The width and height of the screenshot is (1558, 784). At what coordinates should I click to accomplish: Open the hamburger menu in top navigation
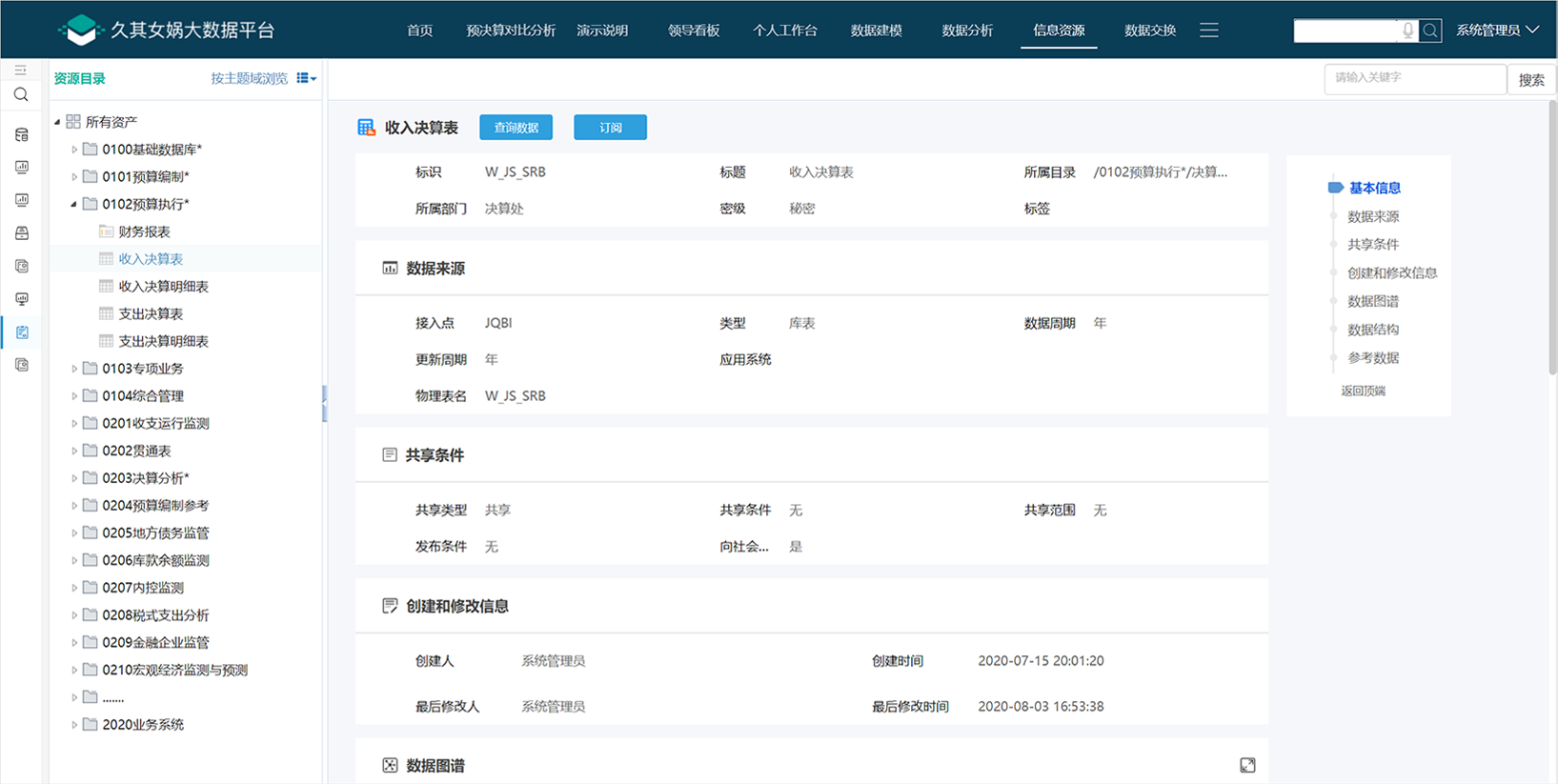[1208, 30]
